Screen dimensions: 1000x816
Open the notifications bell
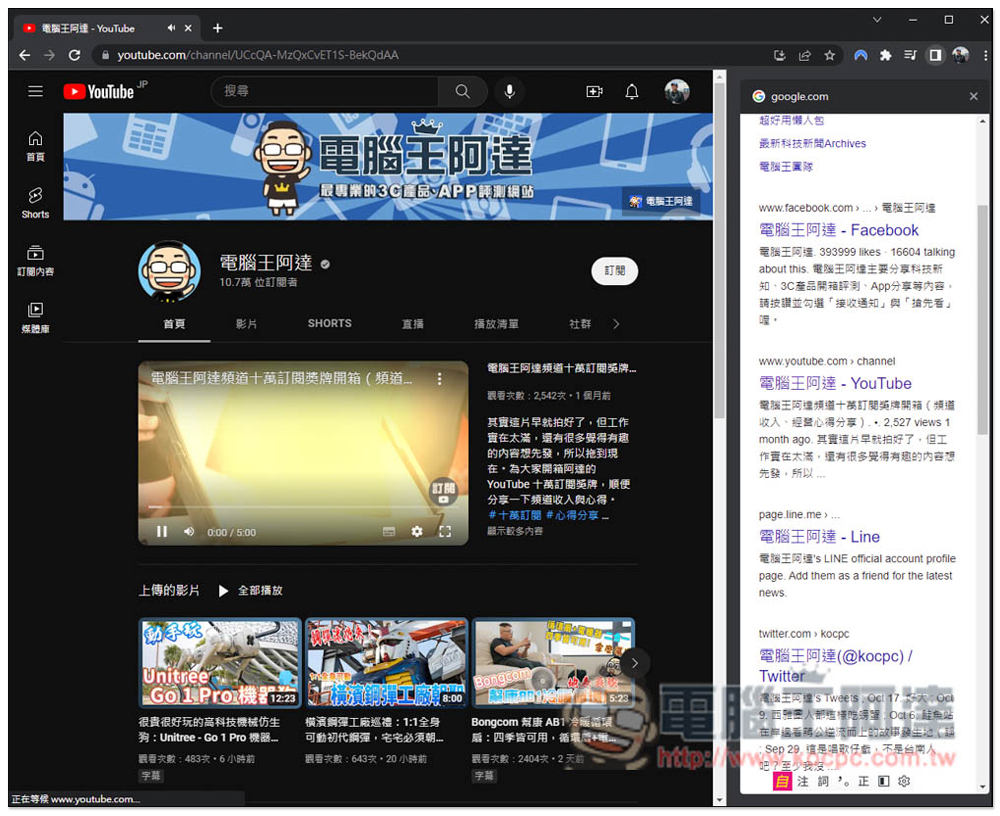tap(631, 92)
